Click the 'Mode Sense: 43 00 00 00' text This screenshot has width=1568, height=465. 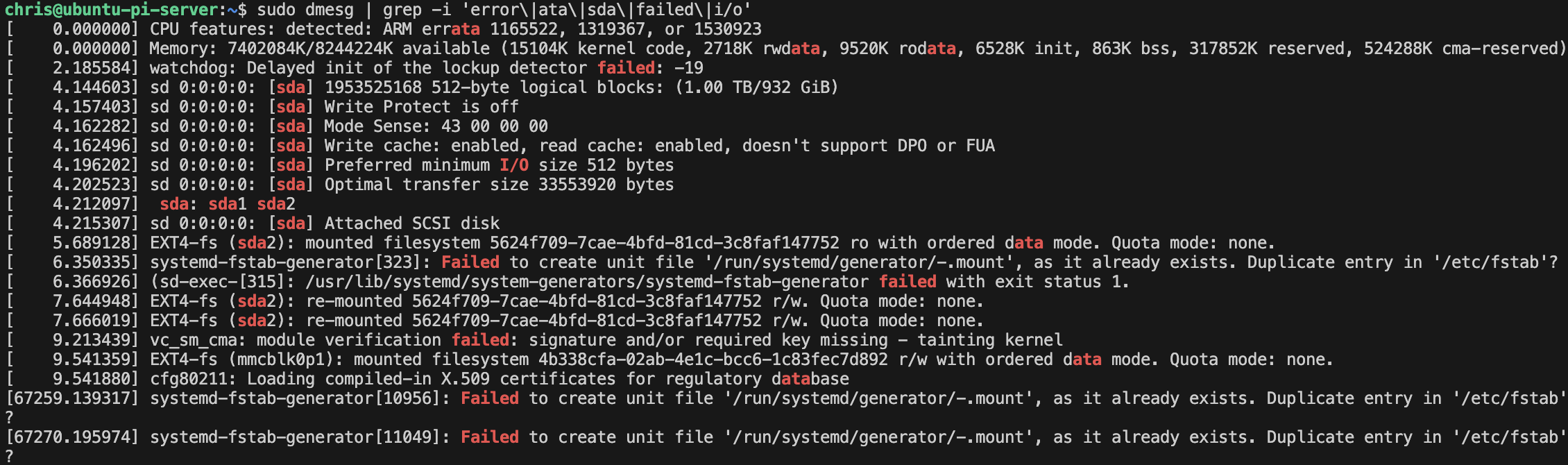436,126
